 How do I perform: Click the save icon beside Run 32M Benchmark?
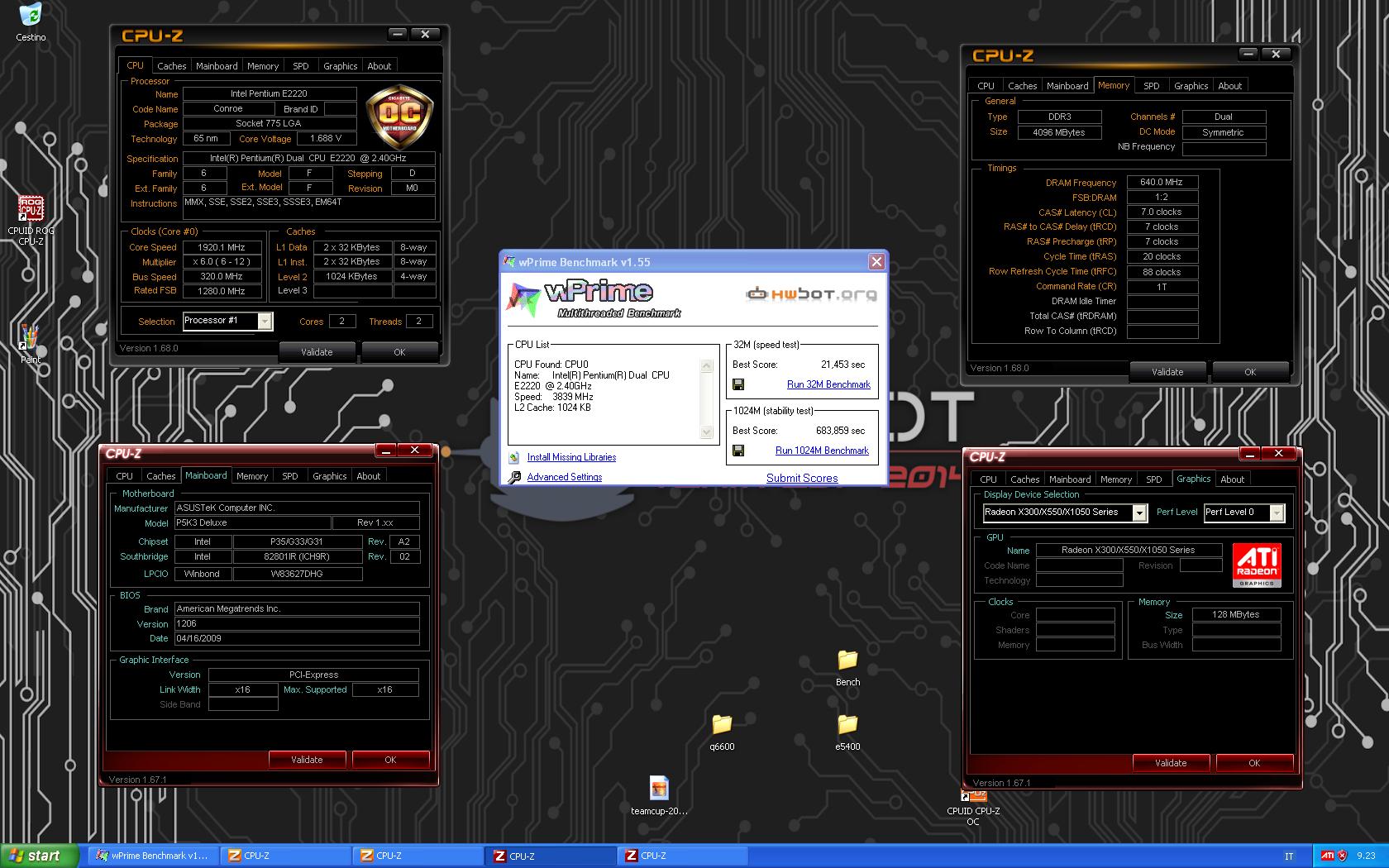click(x=738, y=384)
